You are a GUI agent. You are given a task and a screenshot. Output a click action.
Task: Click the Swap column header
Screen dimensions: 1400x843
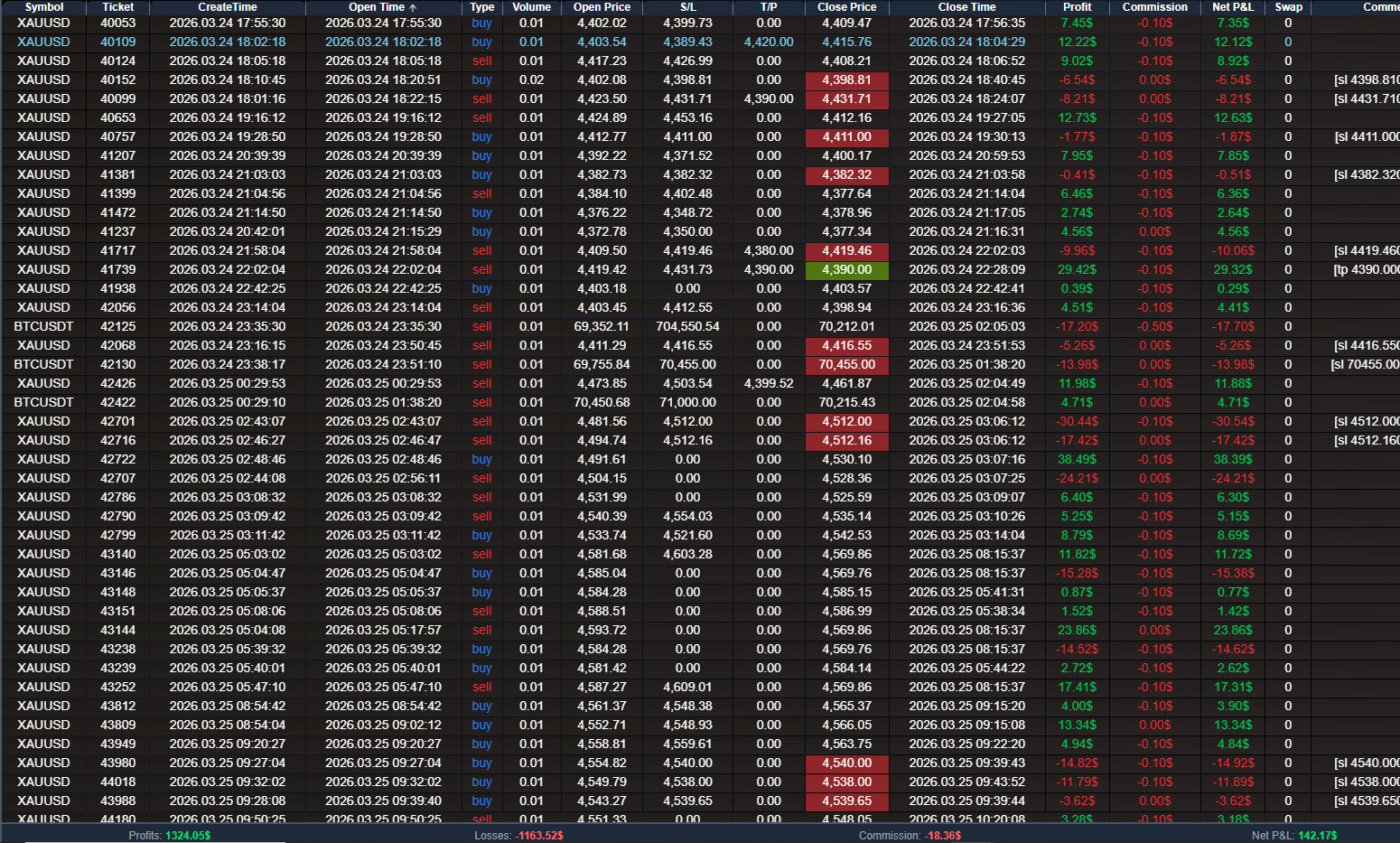tap(1288, 7)
